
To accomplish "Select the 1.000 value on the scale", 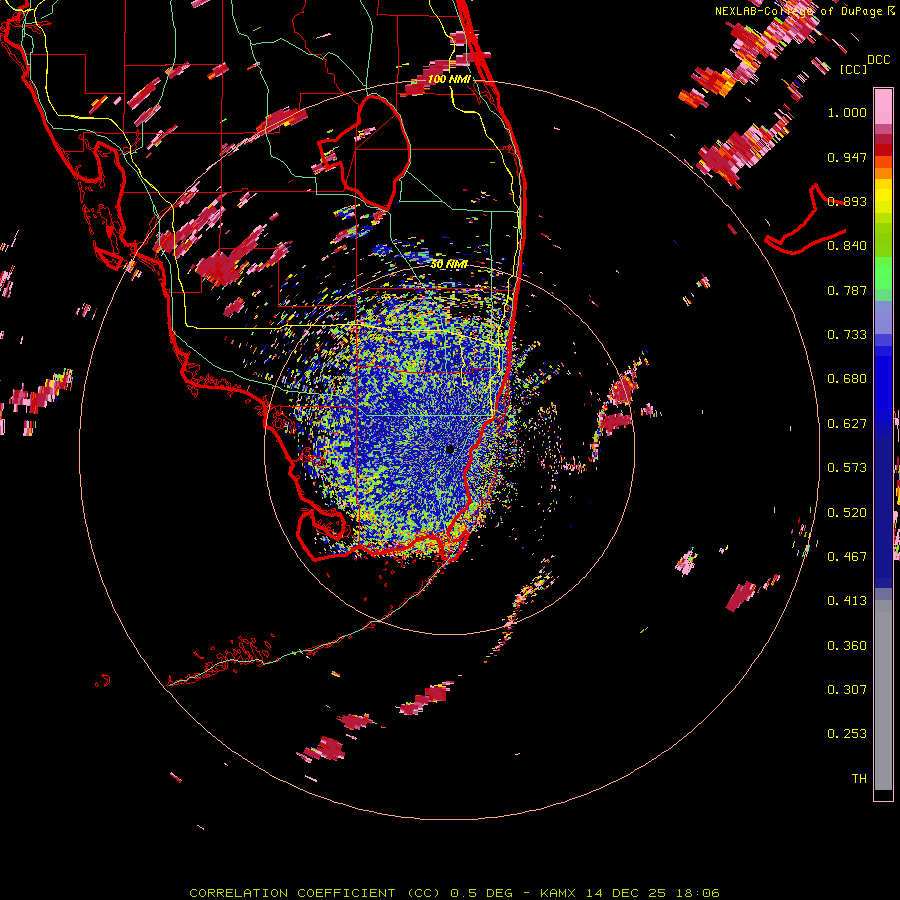I will point(847,112).
